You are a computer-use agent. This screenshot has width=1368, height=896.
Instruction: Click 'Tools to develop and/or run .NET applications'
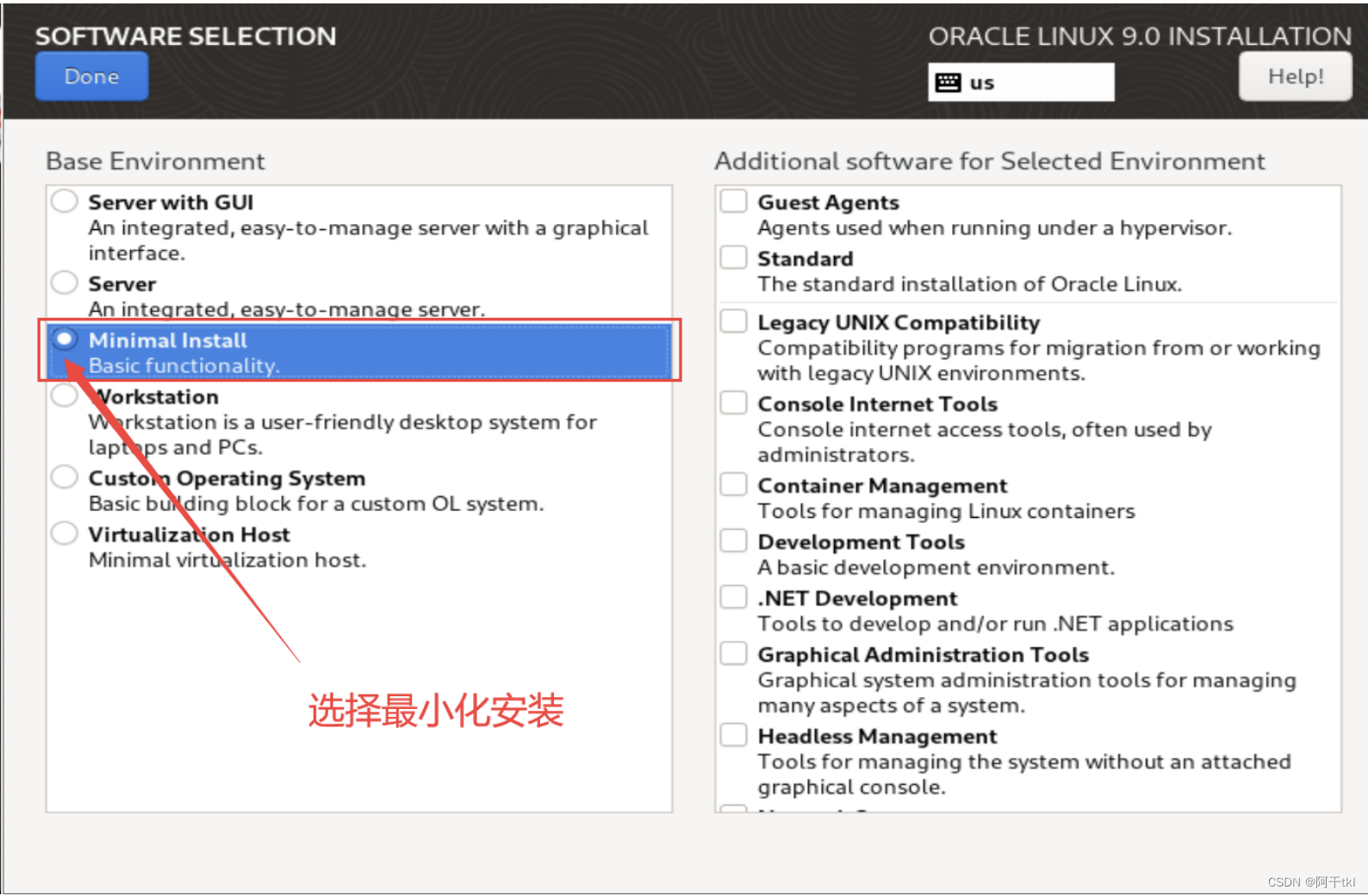click(x=996, y=624)
